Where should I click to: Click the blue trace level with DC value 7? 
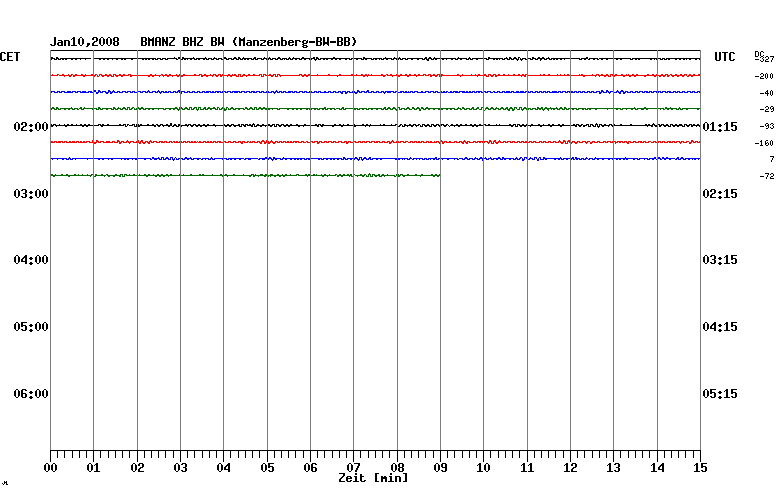pyautogui.click(x=376, y=159)
